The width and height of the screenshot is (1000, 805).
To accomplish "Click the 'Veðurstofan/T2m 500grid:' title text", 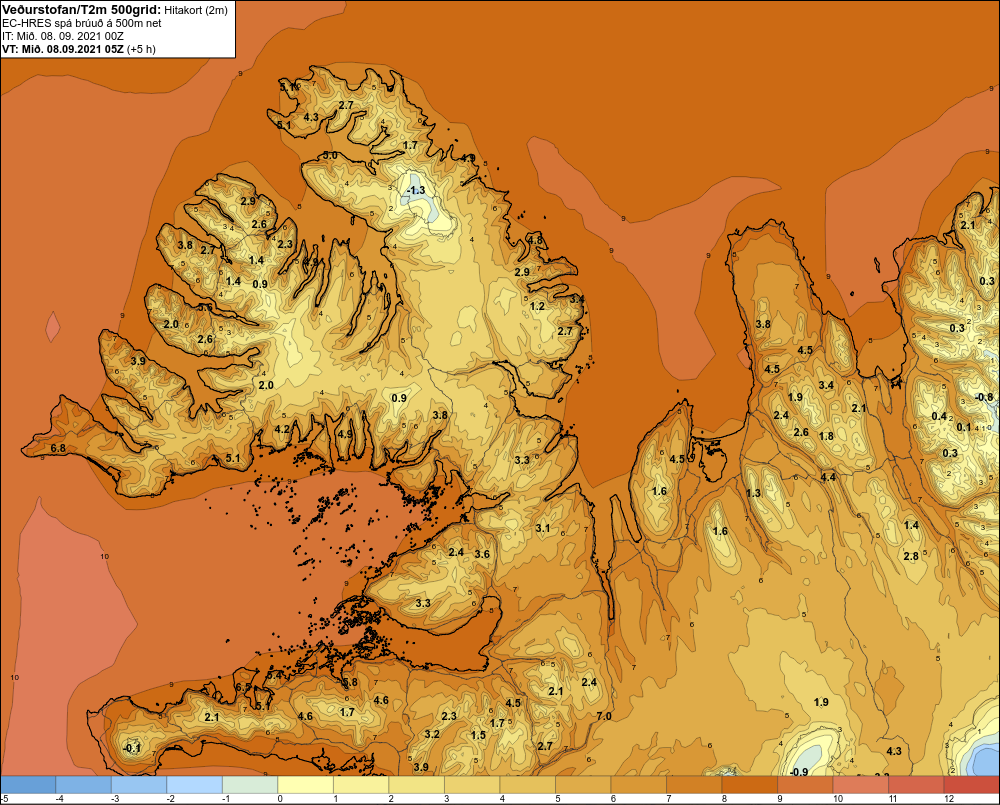I will click(82, 10).
